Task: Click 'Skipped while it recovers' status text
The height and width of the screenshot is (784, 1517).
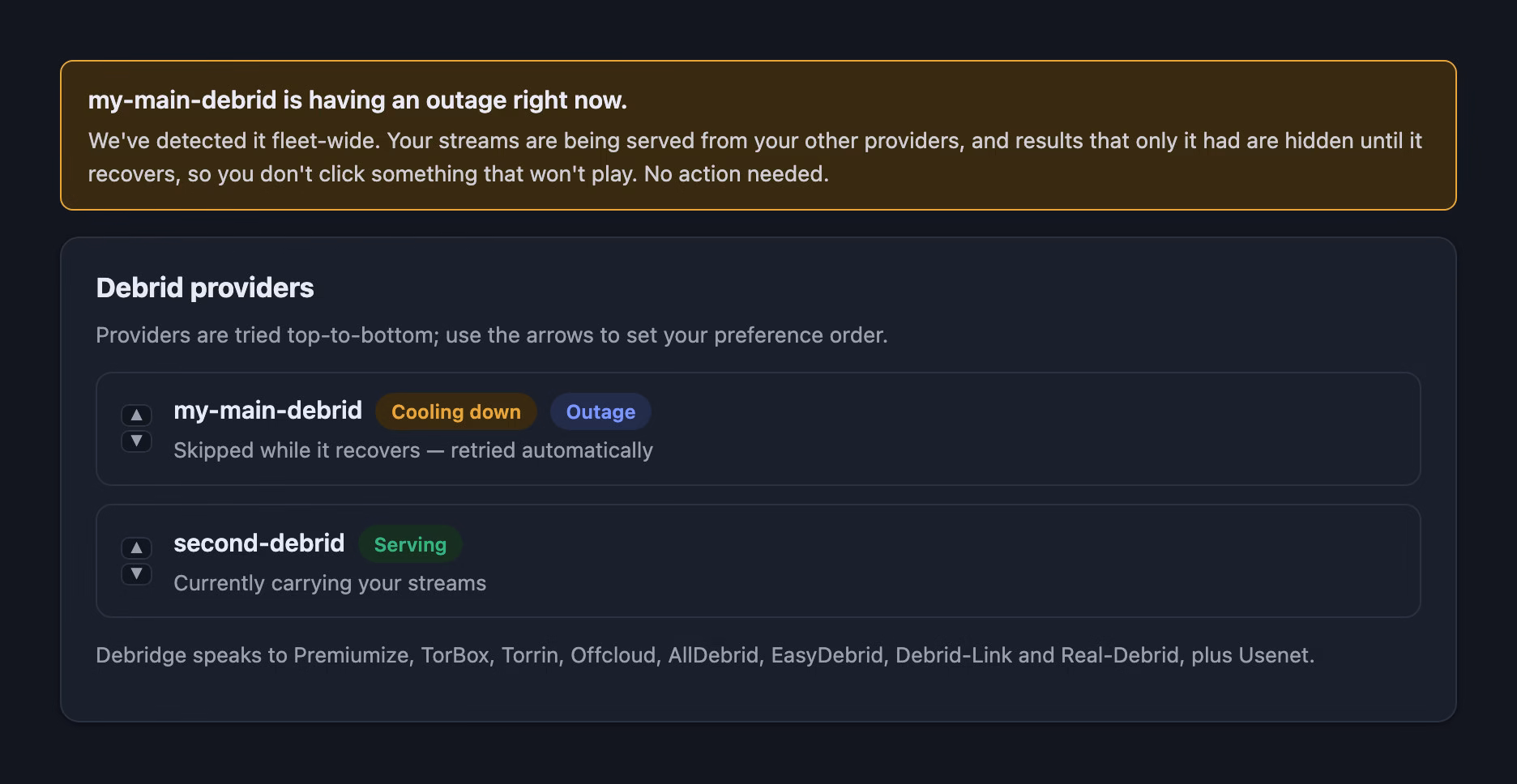Action: coord(413,450)
